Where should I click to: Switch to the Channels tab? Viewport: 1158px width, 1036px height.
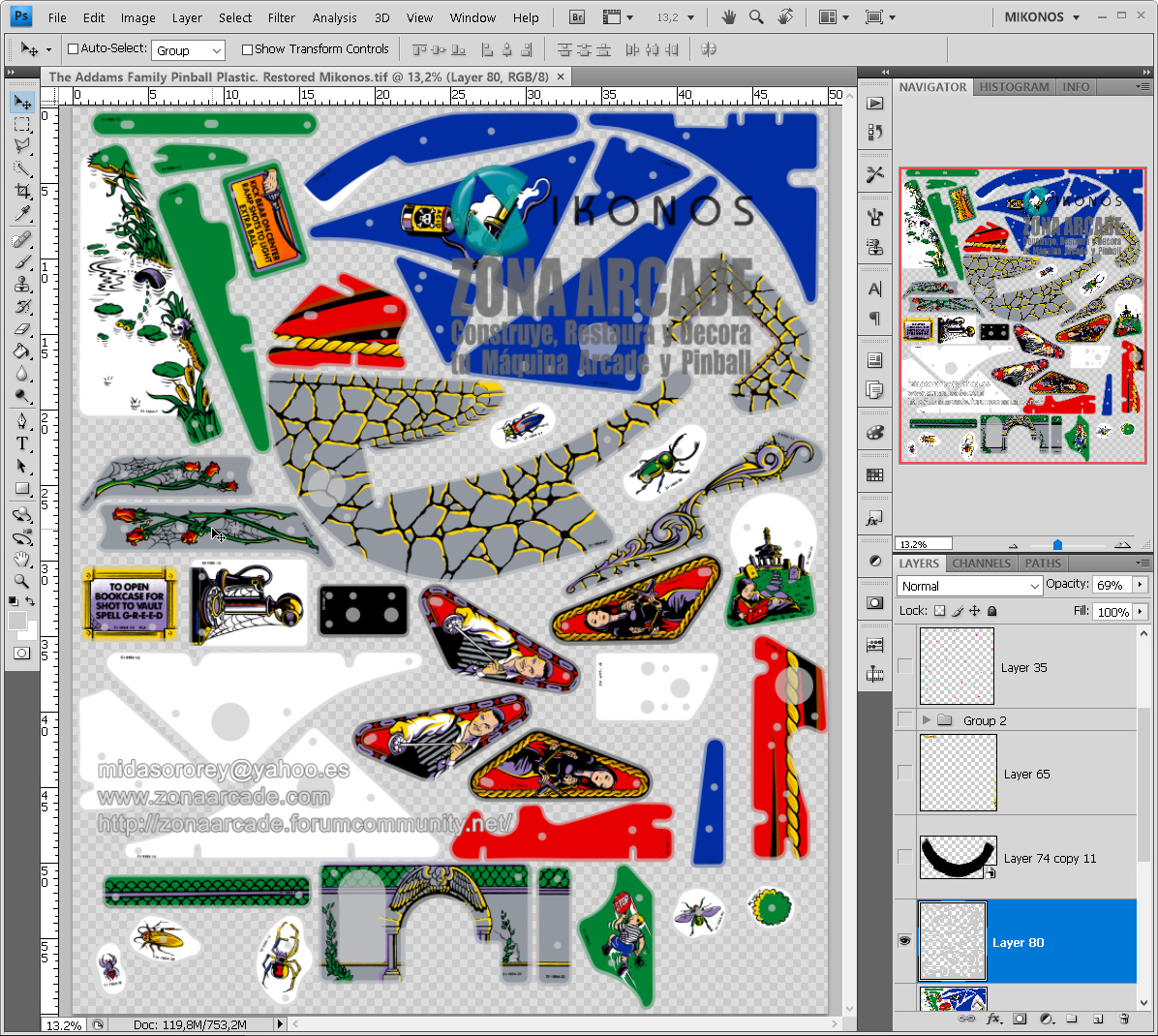click(981, 564)
